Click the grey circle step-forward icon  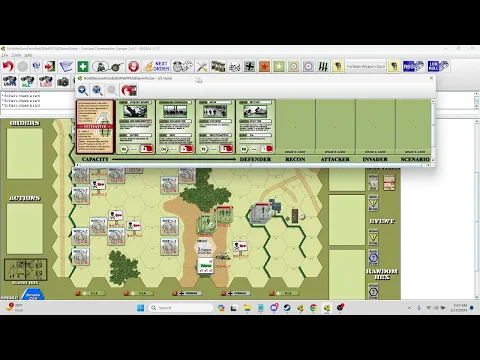23,67
